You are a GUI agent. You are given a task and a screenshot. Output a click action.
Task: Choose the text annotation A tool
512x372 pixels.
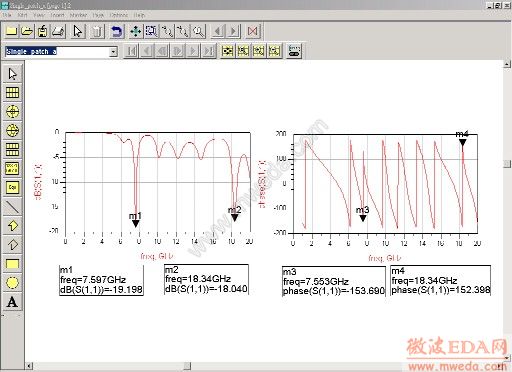pyautogui.click(x=12, y=302)
